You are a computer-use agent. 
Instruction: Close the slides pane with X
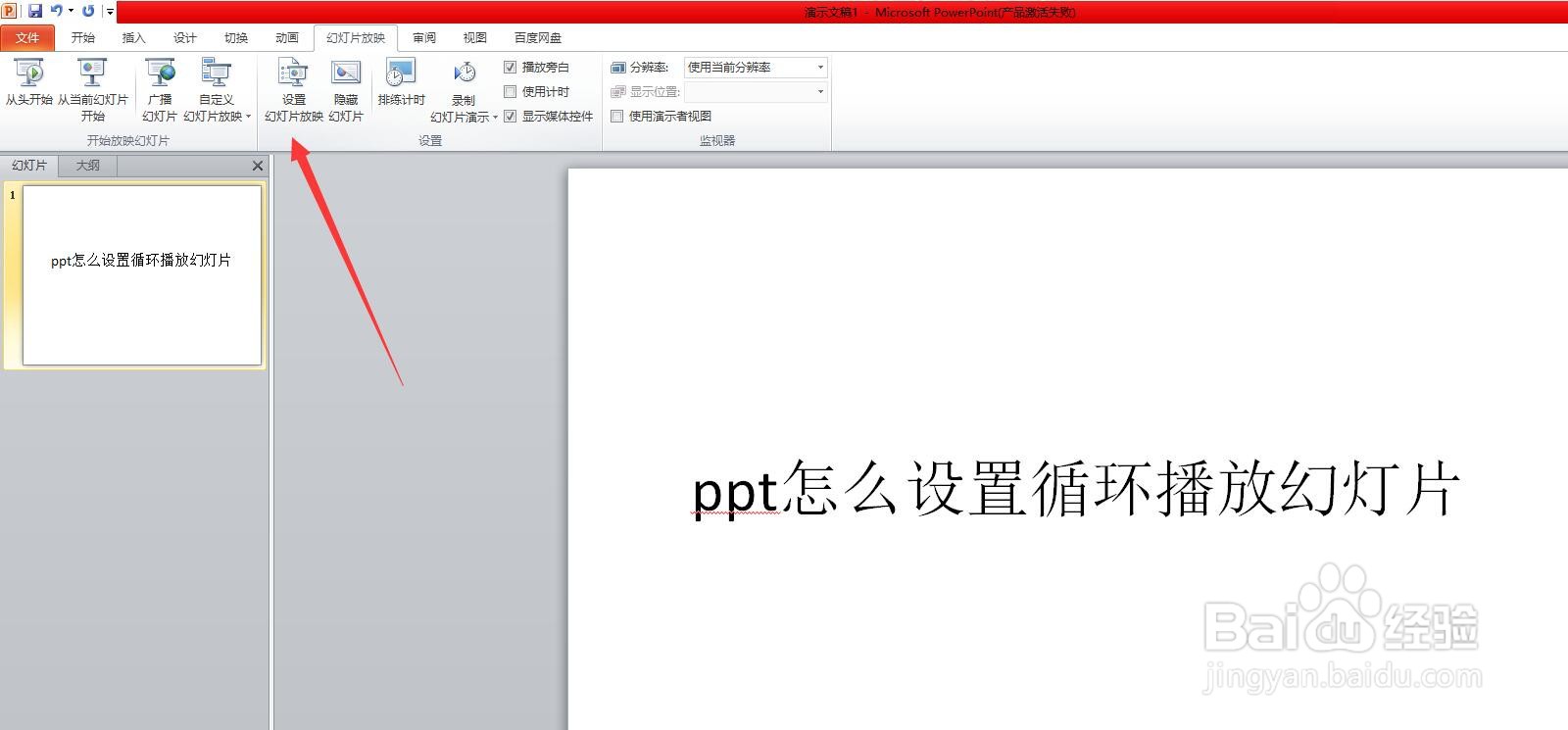pos(258,166)
